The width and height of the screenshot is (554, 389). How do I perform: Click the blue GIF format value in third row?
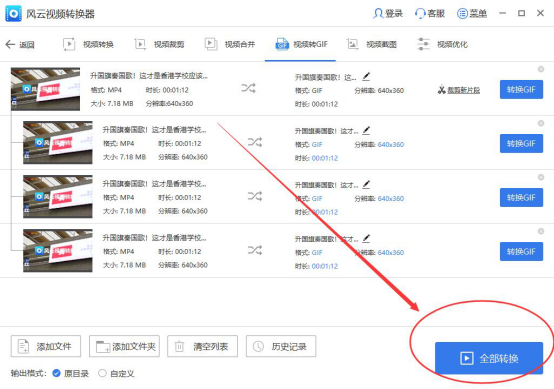tap(317, 199)
